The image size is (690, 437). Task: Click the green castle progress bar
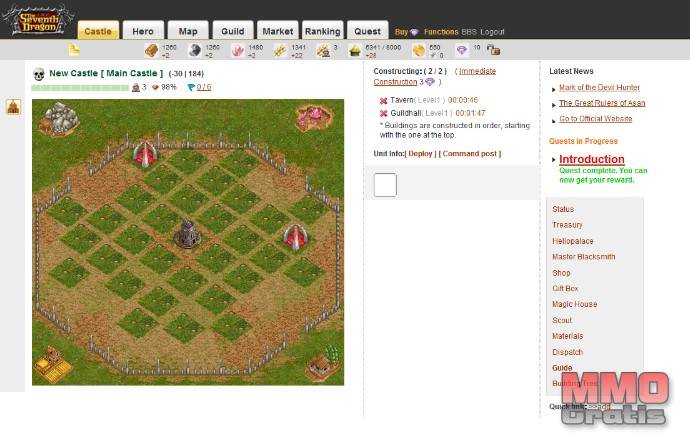click(80, 88)
